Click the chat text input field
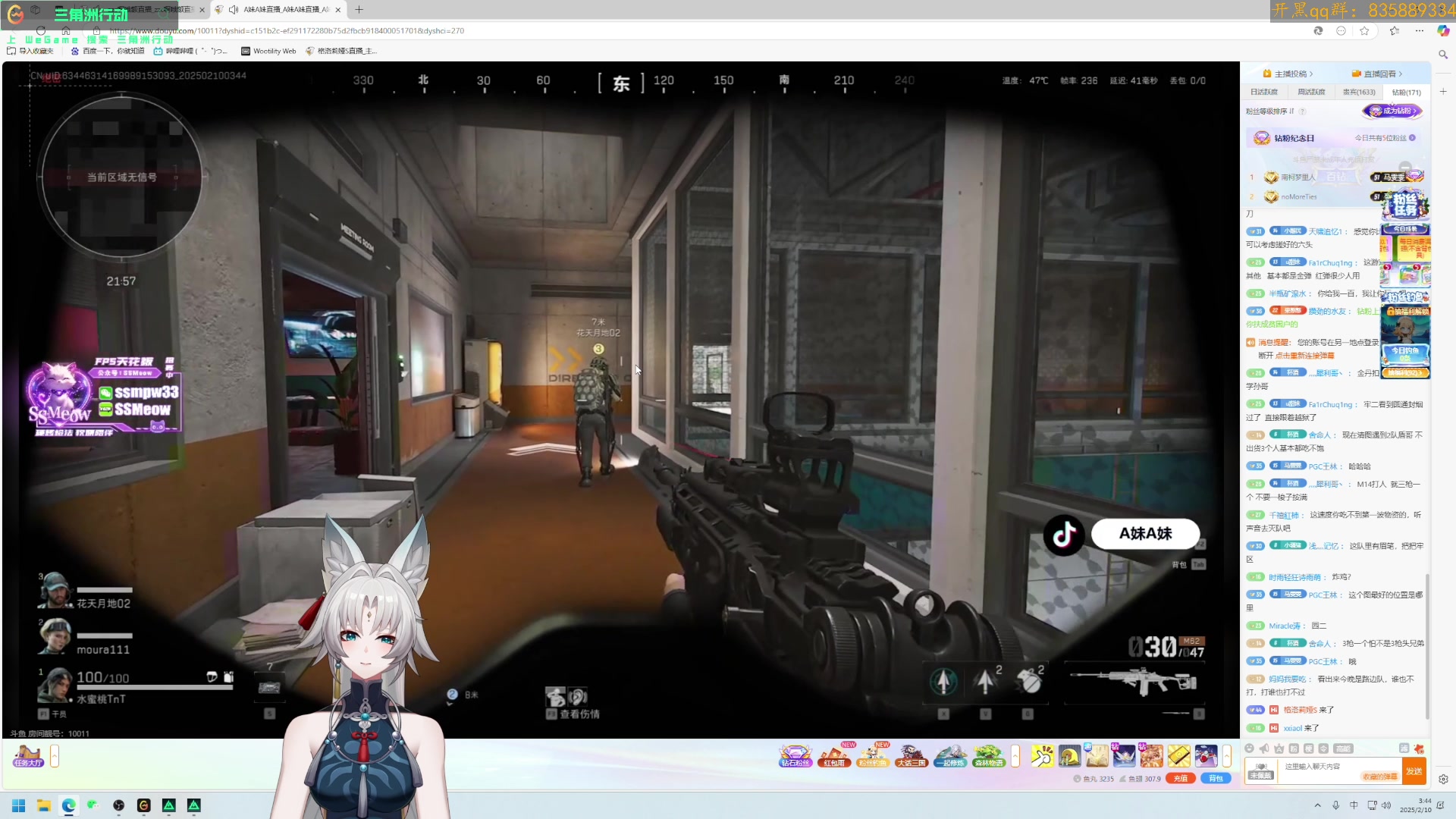Viewport: 1456px width, 819px height. [x=1339, y=771]
